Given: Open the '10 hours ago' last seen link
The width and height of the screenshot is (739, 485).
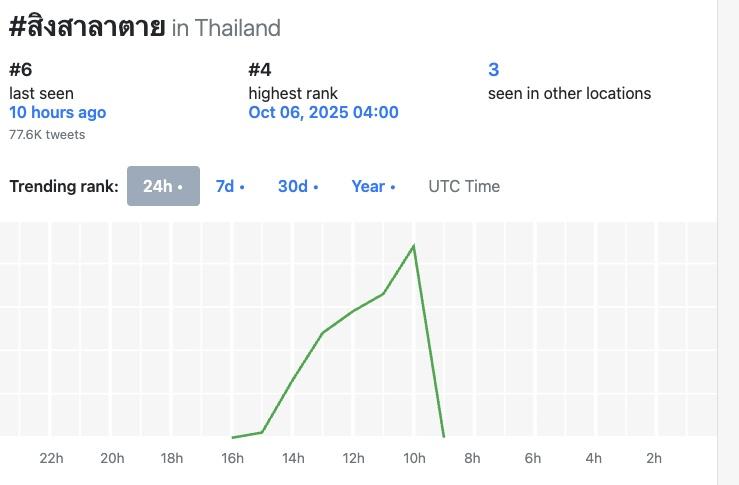Looking at the screenshot, I should click(x=57, y=113).
